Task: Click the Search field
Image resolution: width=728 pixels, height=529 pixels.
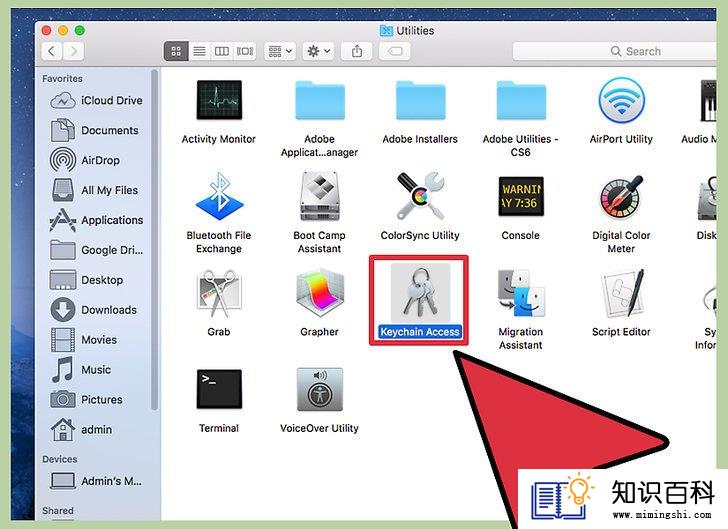Action: pos(615,51)
